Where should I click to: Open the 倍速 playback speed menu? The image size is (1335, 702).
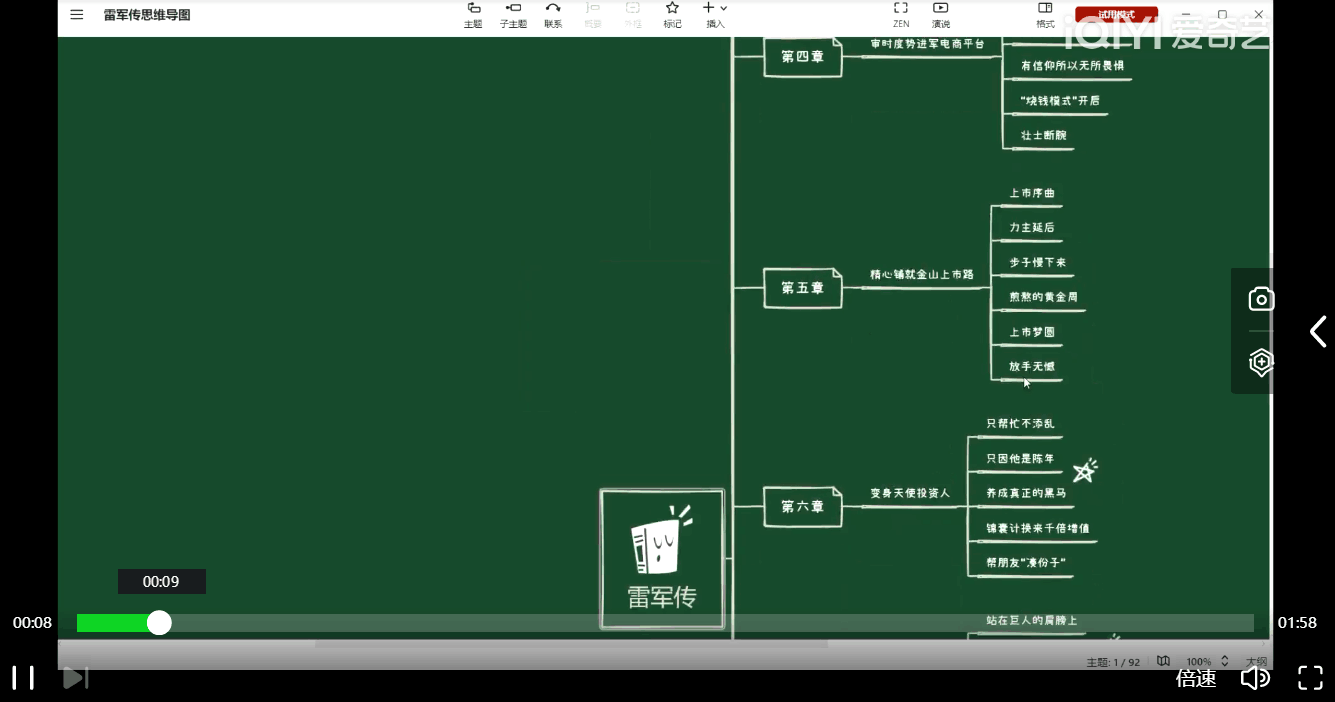pos(1196,678)
